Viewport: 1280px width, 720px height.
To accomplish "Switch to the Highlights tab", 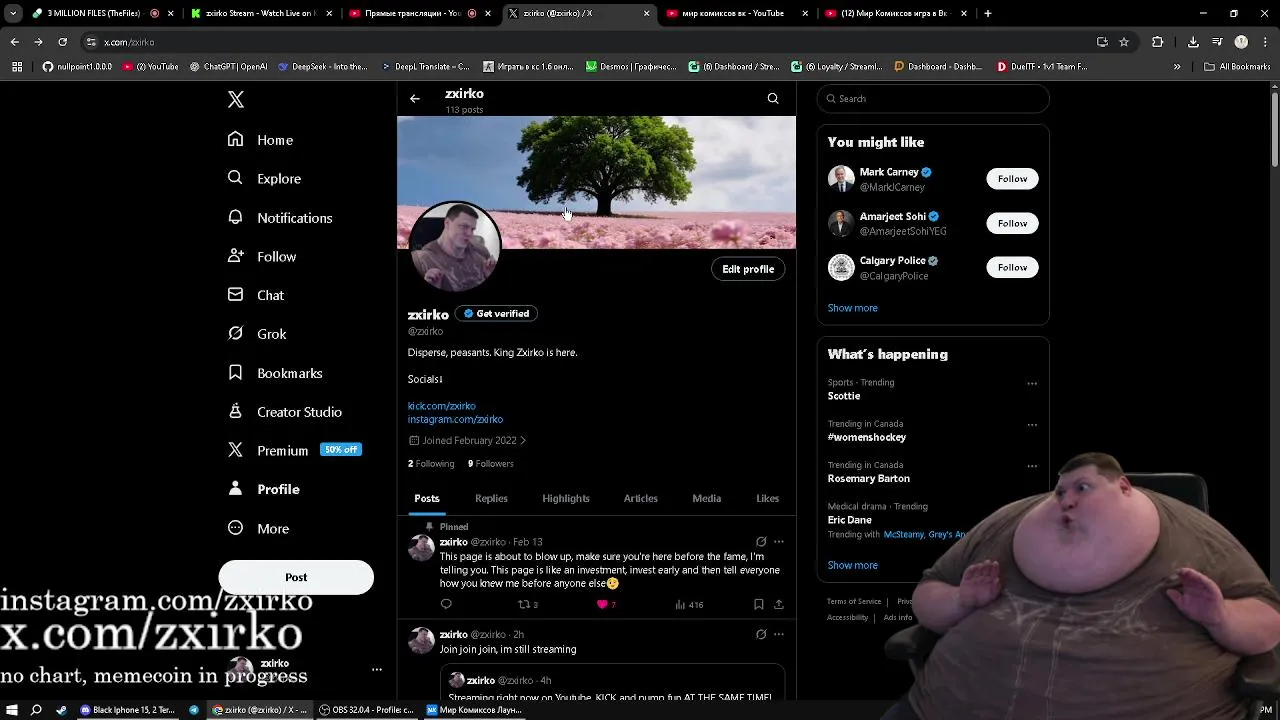I will click(x=566, y=498).
